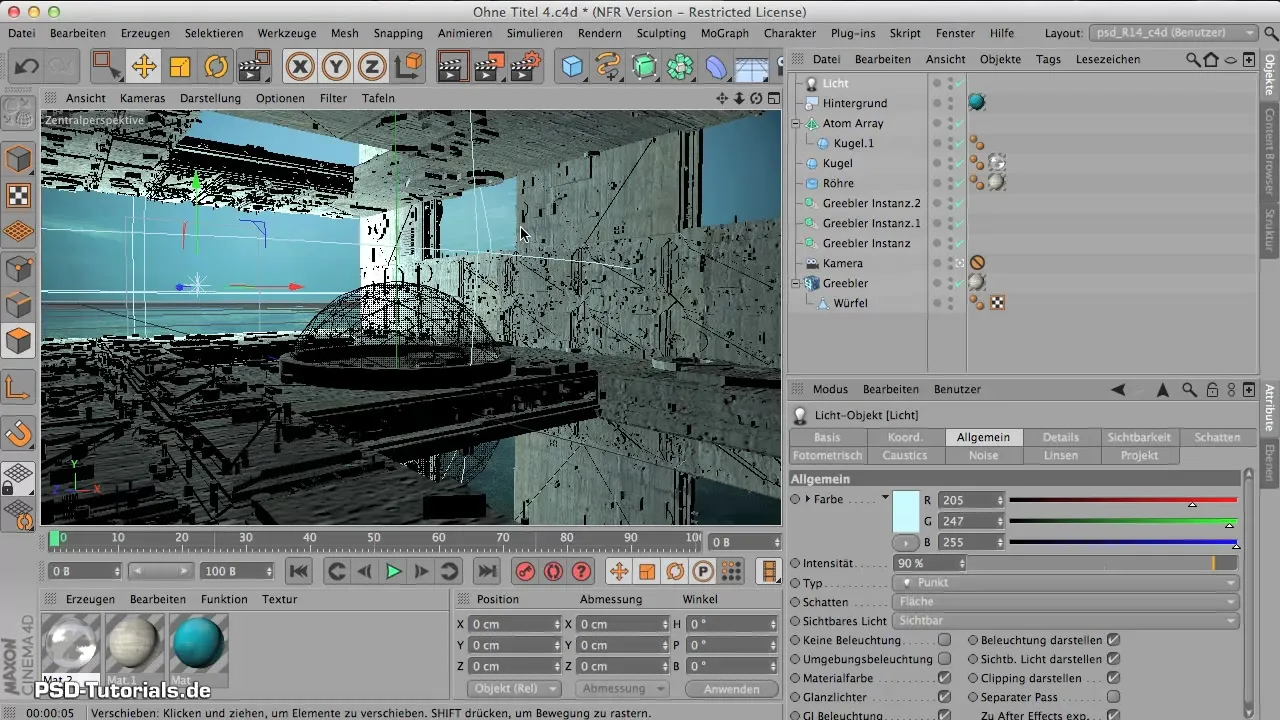This screenshot has width=1280, height=720.
Task: Click the Axis mode icon
Action: (19, 387)
